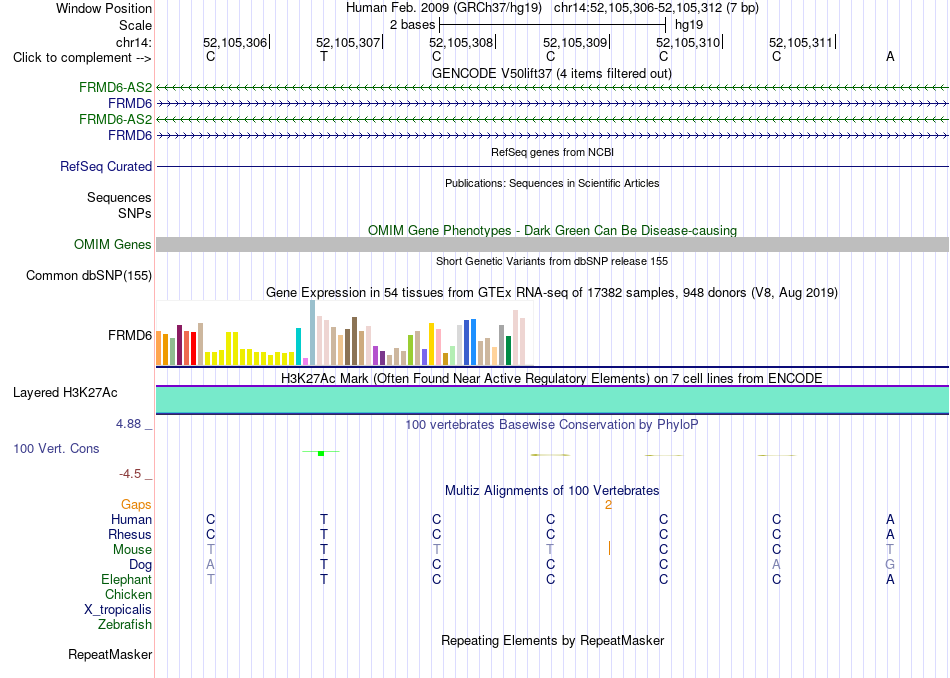Open the GTEx Gene Expression track title

point(552,293)
